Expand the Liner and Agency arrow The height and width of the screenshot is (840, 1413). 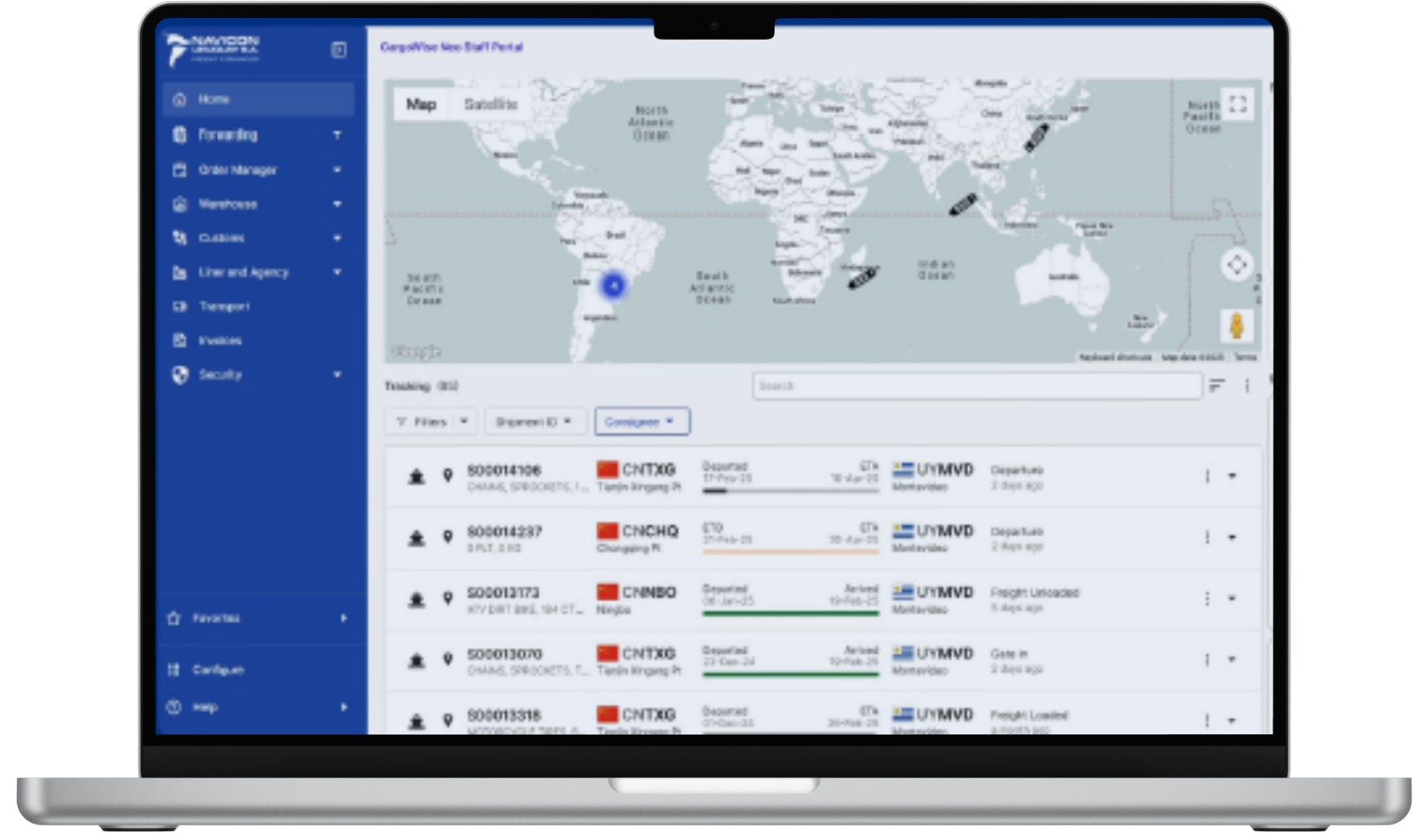click(x=337, y=272)
